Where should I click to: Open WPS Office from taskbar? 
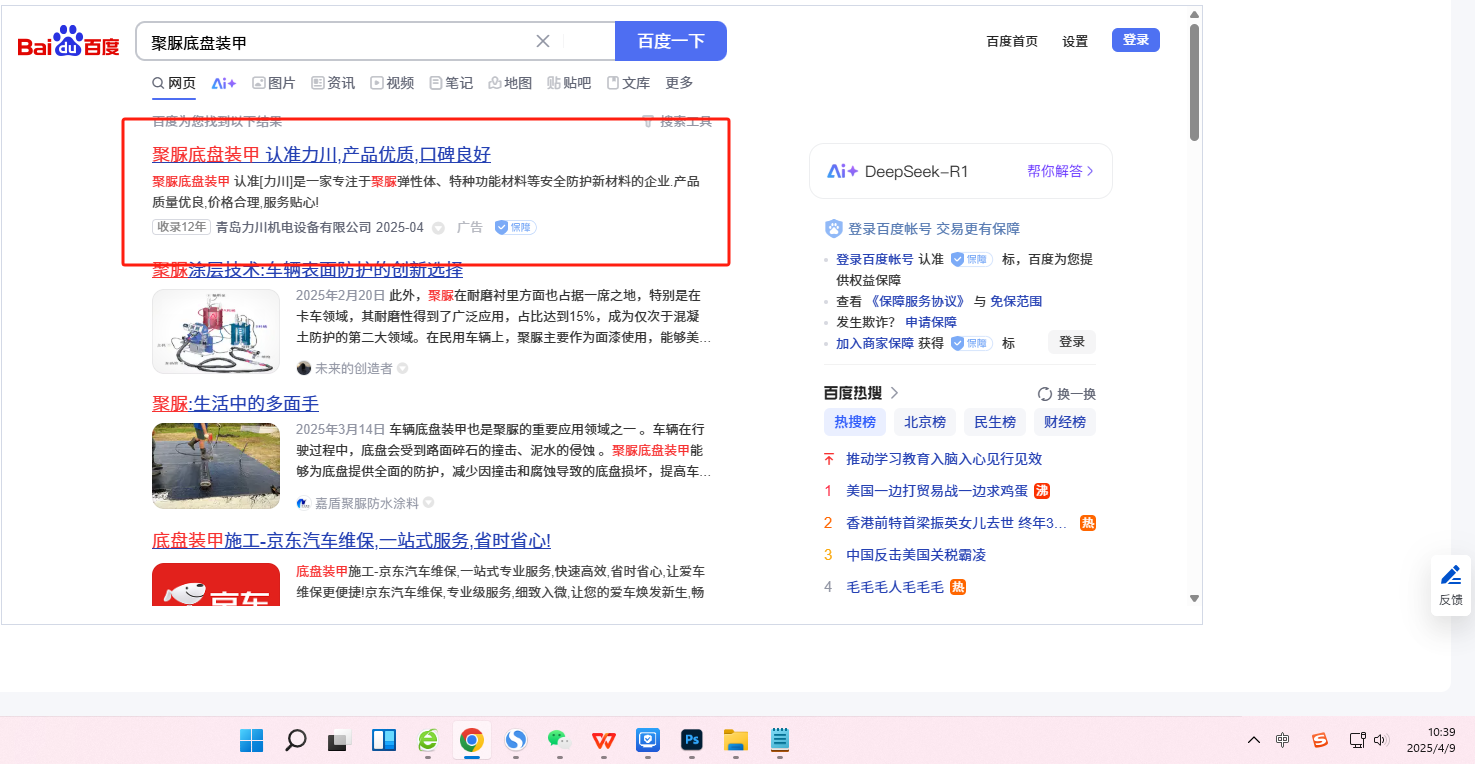(603, 740)
